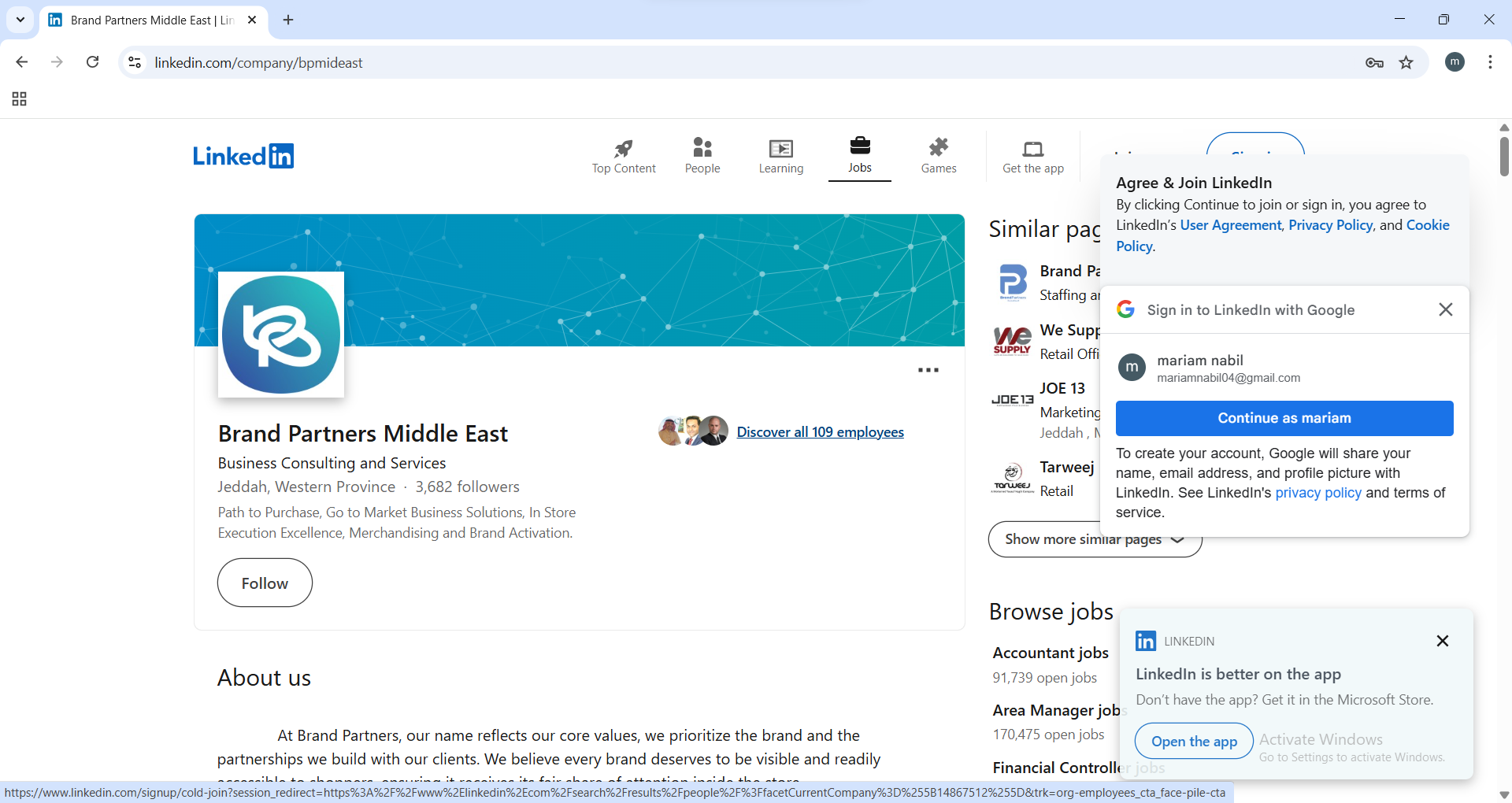Open the User Agreement link

pos(1231,225)
